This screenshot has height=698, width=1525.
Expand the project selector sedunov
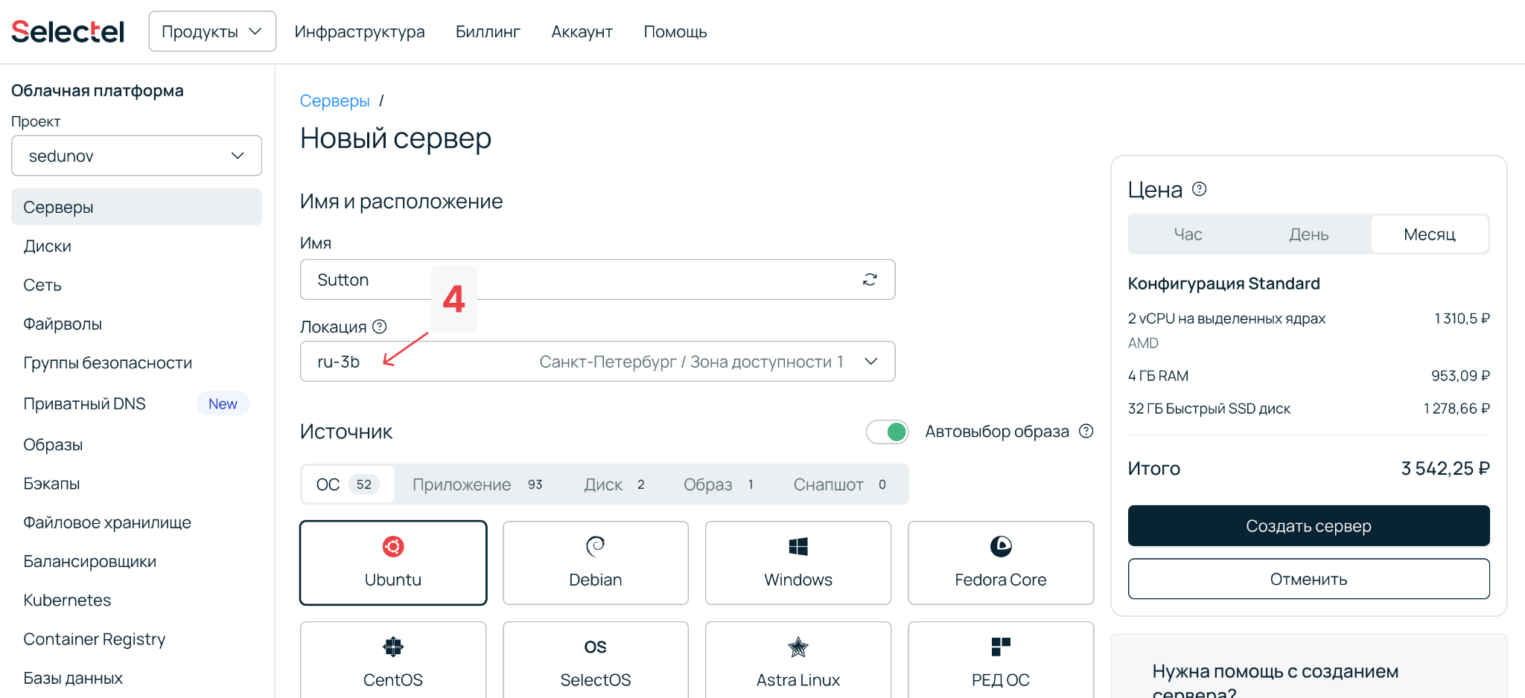(136, 156)
